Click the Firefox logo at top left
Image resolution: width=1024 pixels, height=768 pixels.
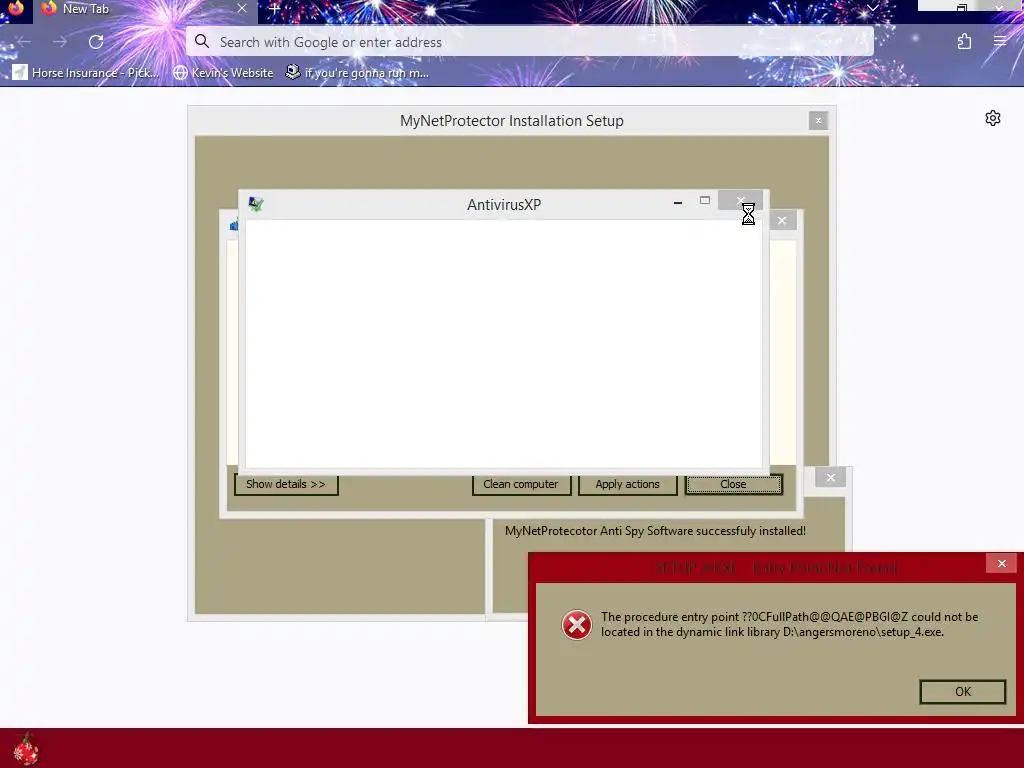click(16, 8)
